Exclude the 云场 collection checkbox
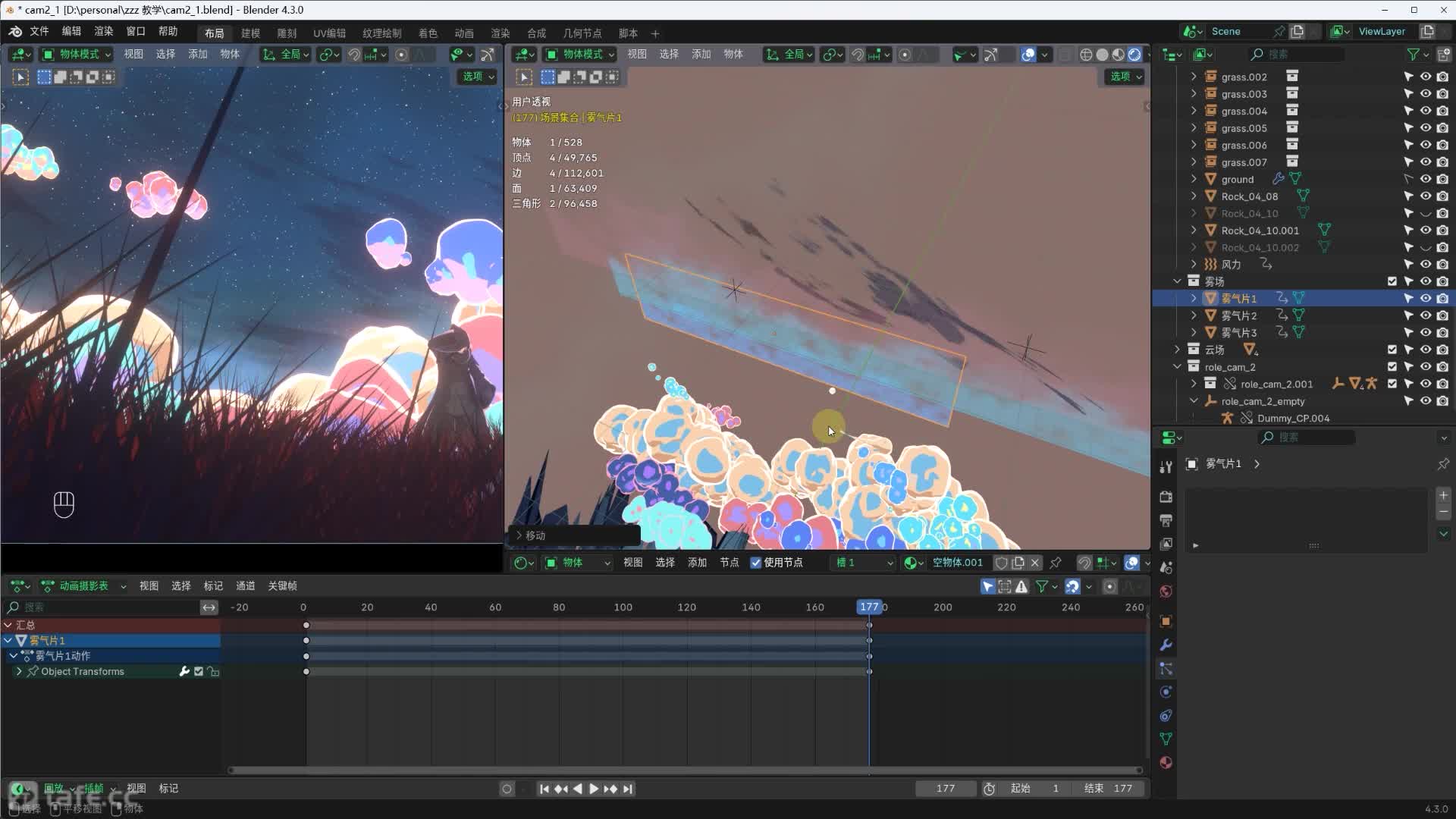This screenshot has height=819, width=1456. pos(1392,350)
